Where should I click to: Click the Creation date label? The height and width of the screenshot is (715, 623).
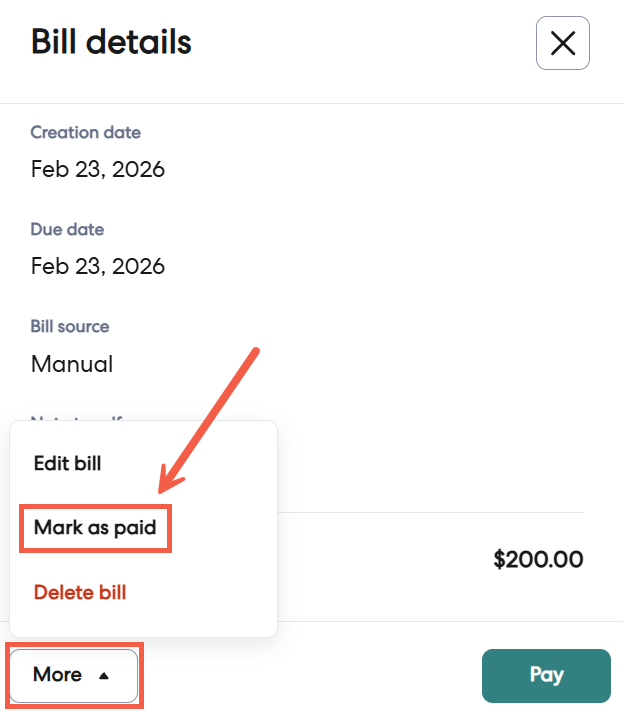coord(85,132)
